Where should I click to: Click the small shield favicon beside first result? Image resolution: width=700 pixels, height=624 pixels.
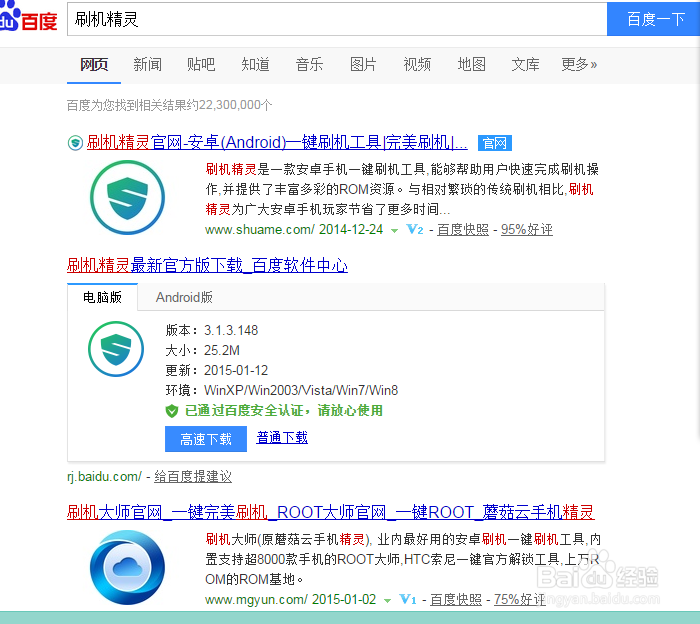tap(75, 143)
